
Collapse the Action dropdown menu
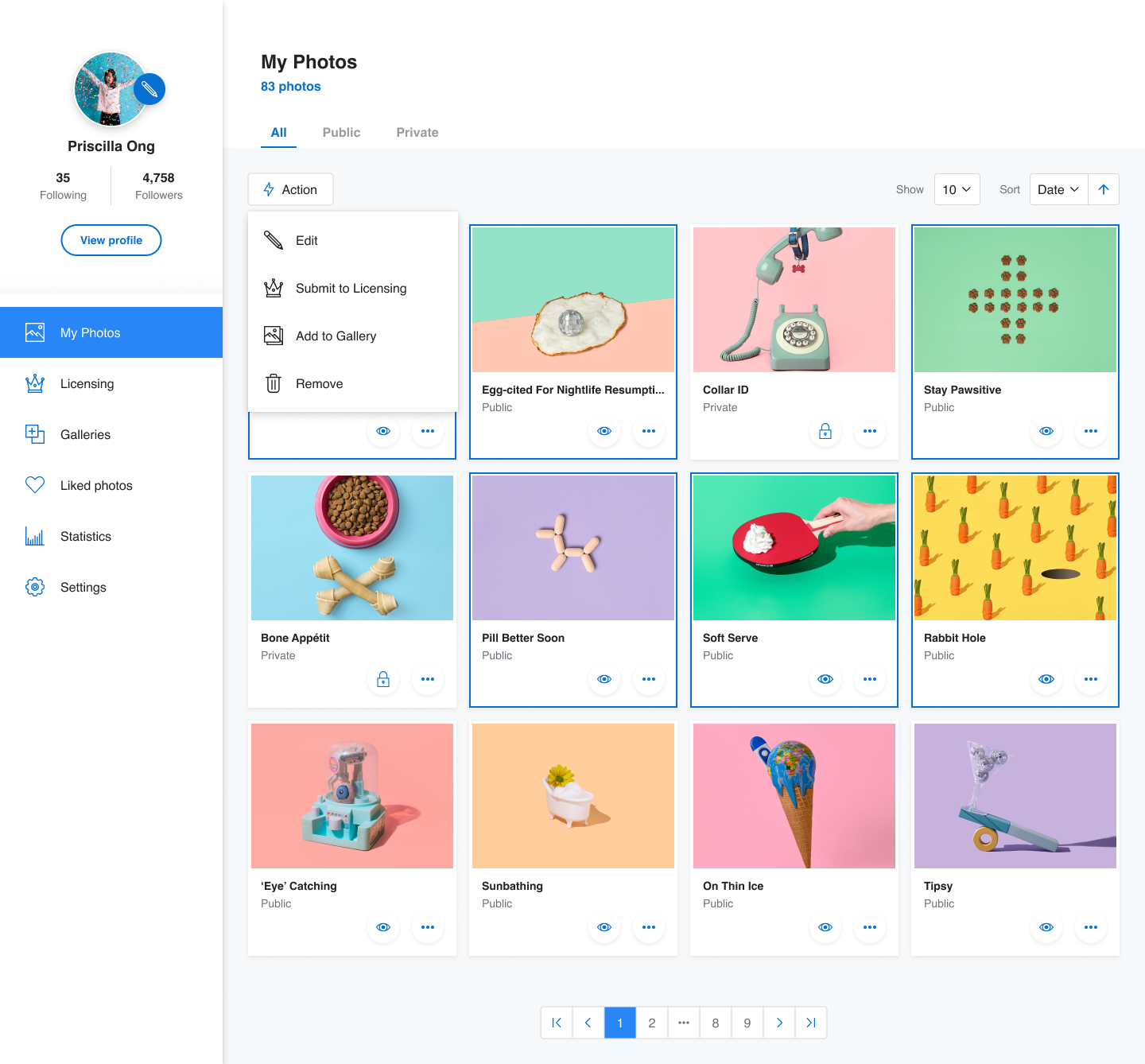click(x=290, y=189)
